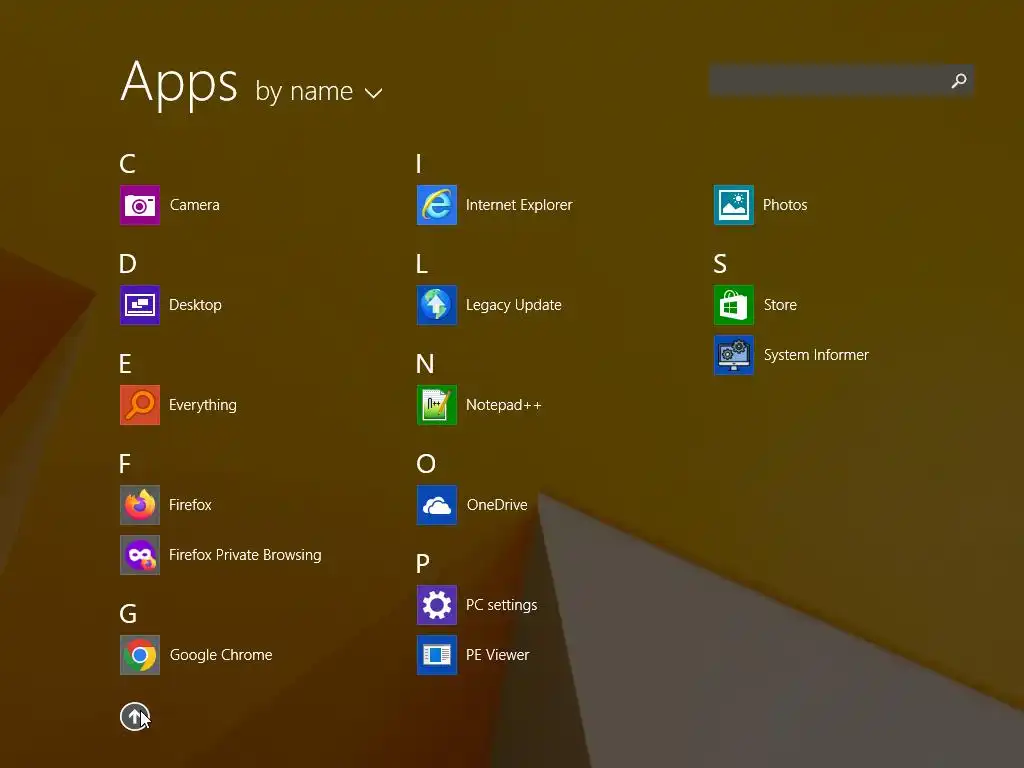This screenshot has height=768, width=1024.
Task: Open the Photos app icon
Action: 734,205
